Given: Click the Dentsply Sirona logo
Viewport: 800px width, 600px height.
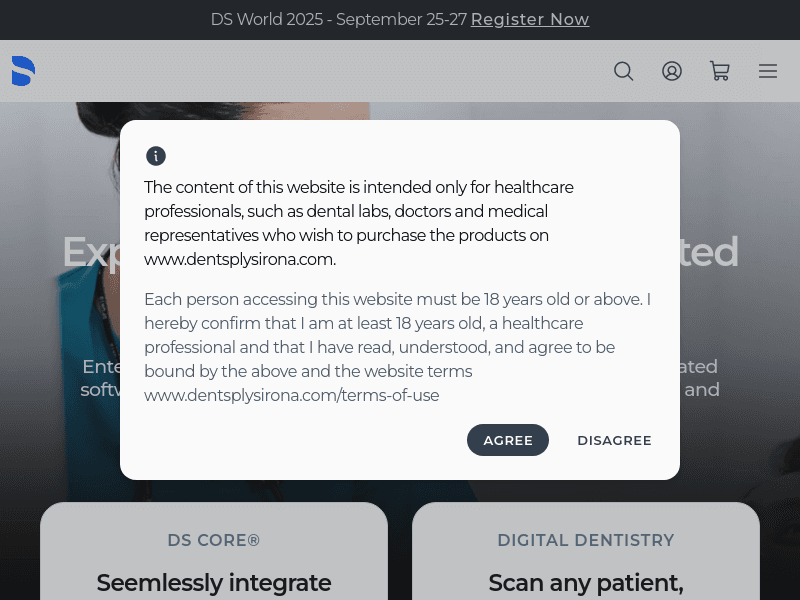Looking at the screenshot, I should point(23,71).
